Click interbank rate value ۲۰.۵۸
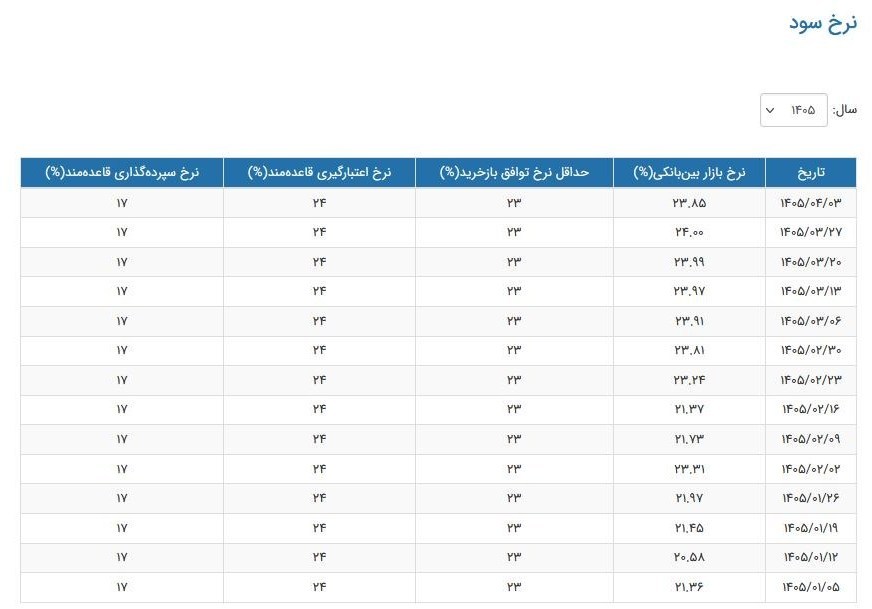 (x=689, y=557)
